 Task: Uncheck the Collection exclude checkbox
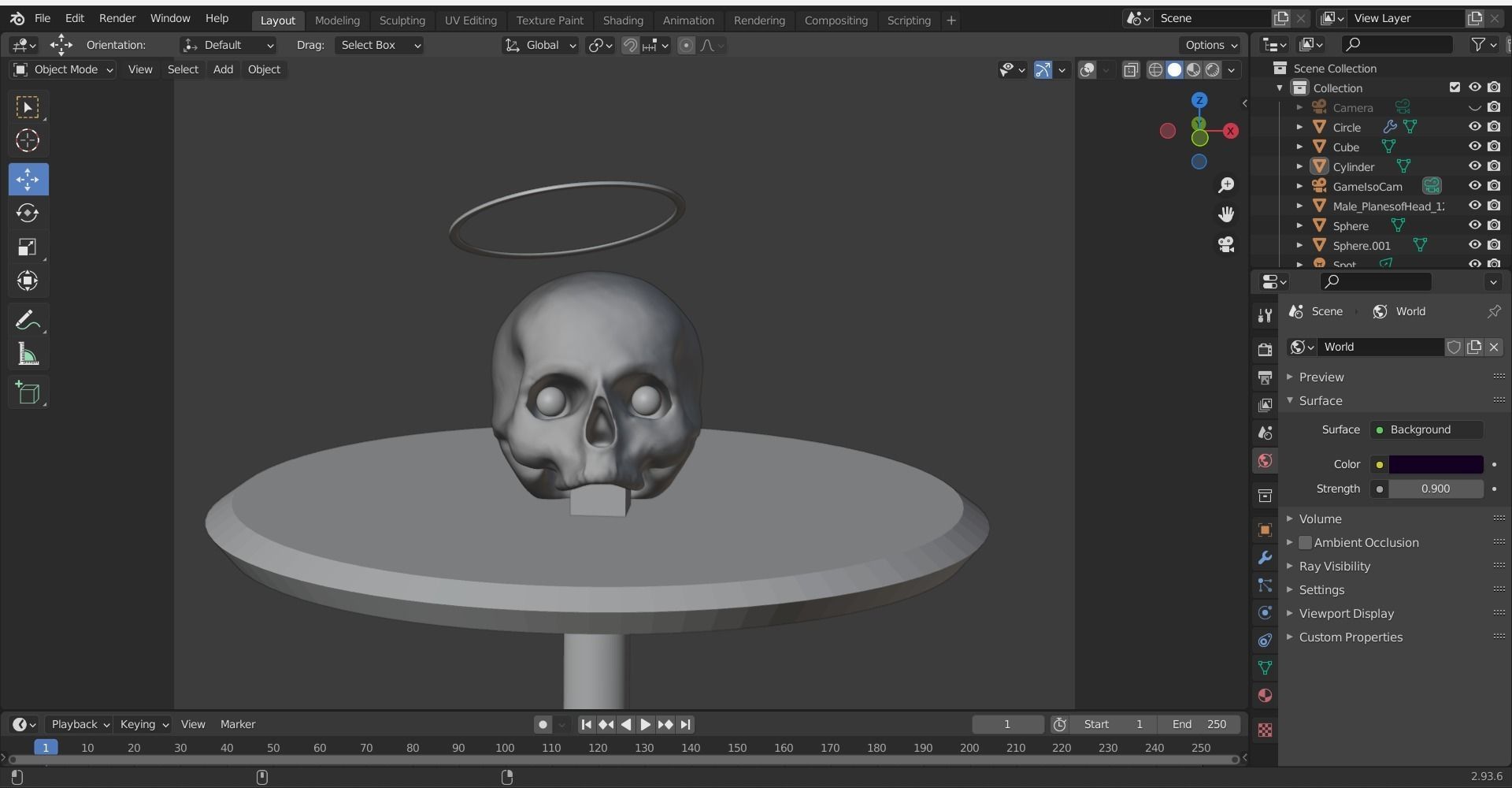[x=1455, y=87]
